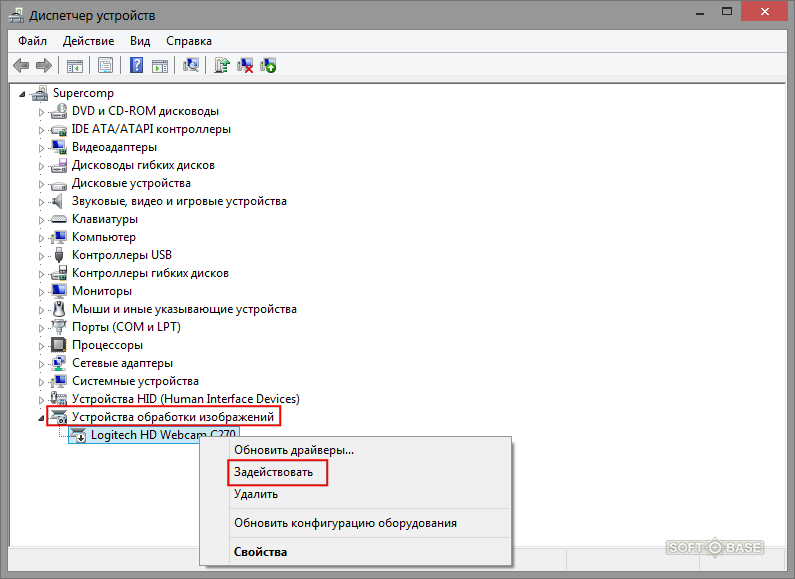Click the Uninstall device red-X icon
This screenshot has height=579, width=795.
pyautogui.click(x=245, y=65)
